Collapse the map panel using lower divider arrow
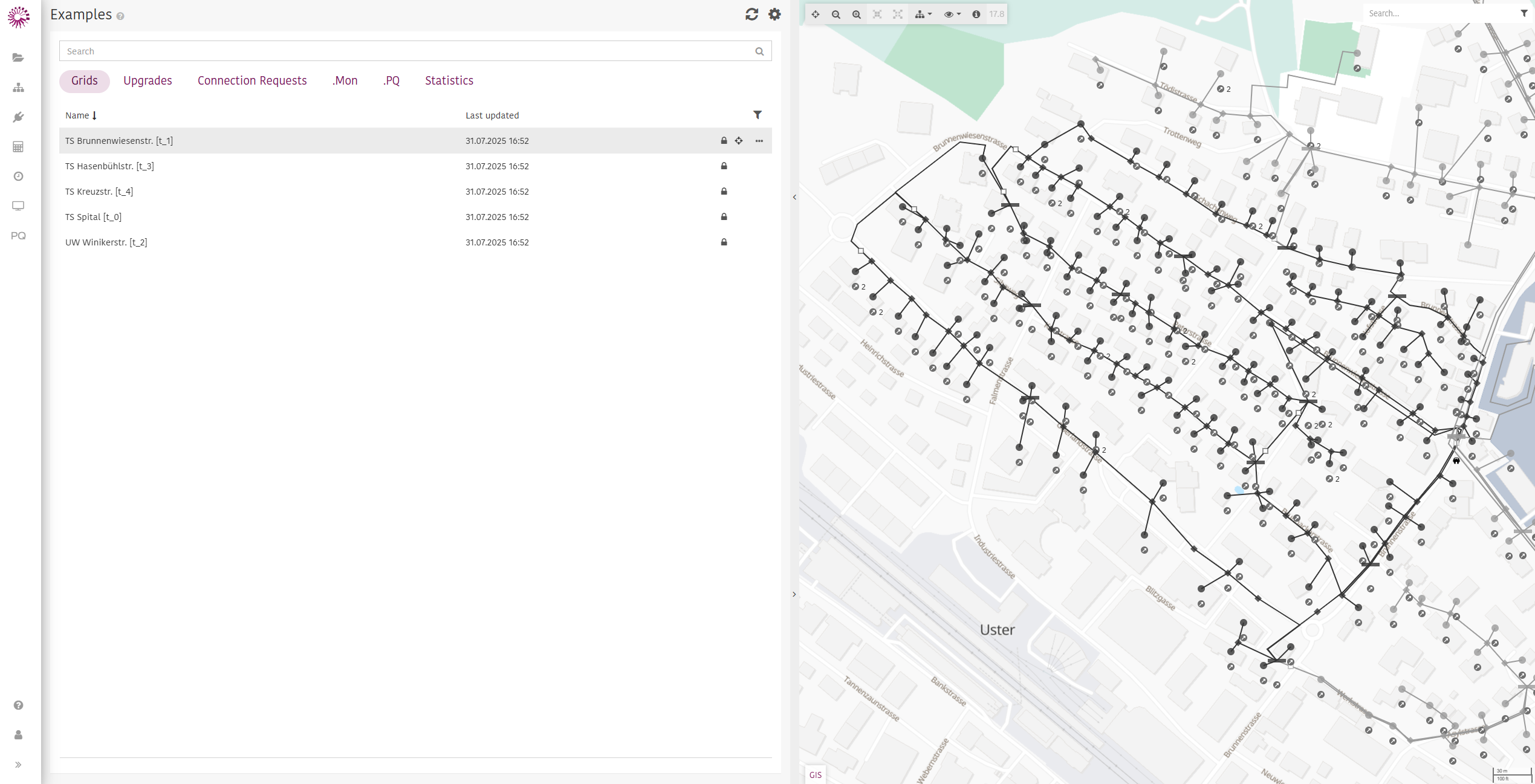 tap(794, 594)
